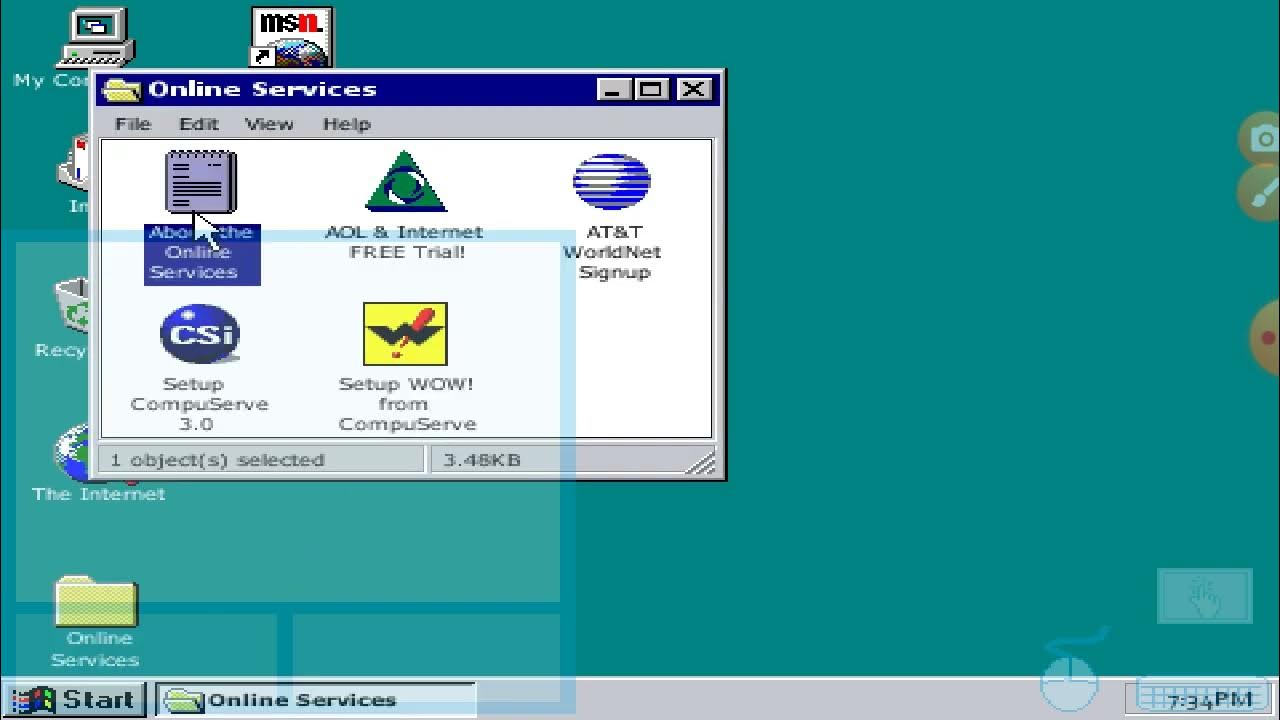
Task: Select the AT&T WorldNet Signup globe icon
Action: (612, 182)
